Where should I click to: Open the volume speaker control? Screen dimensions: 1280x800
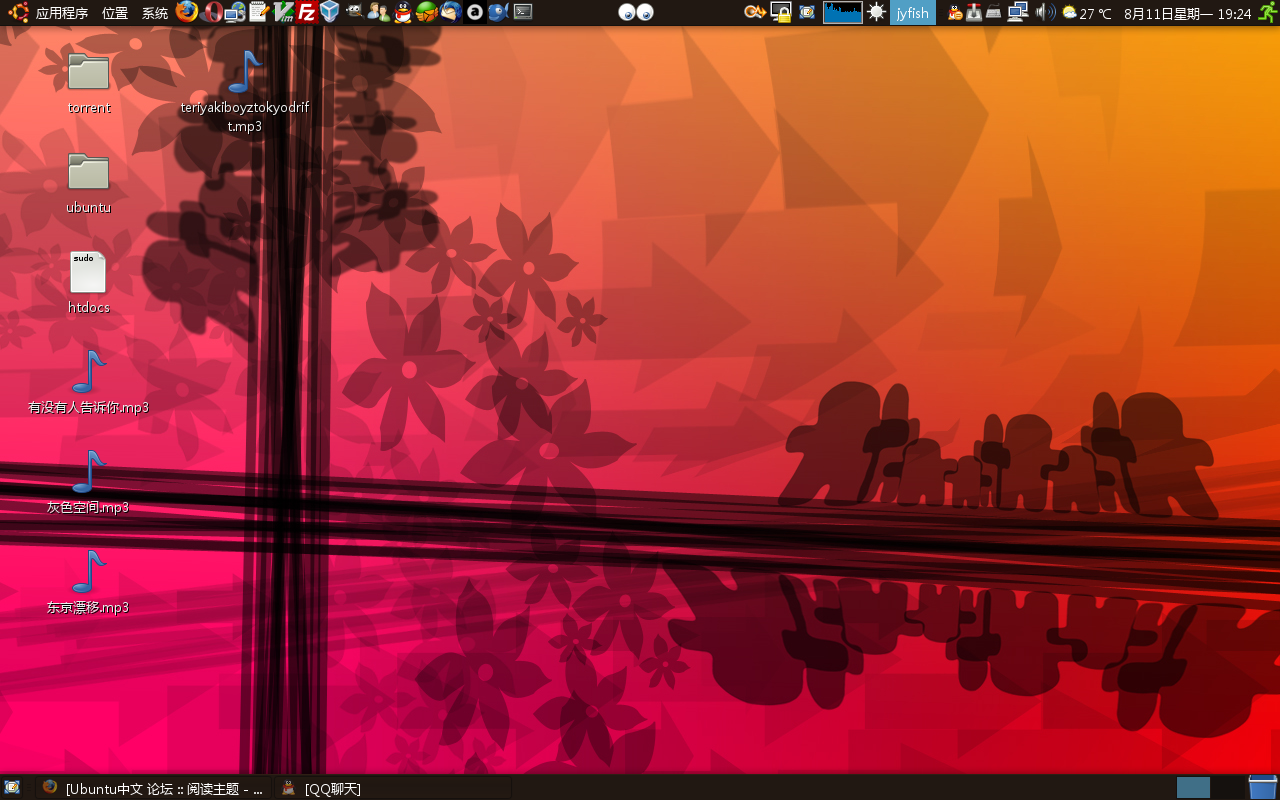pyautogui.click(x=1045, y=12)
